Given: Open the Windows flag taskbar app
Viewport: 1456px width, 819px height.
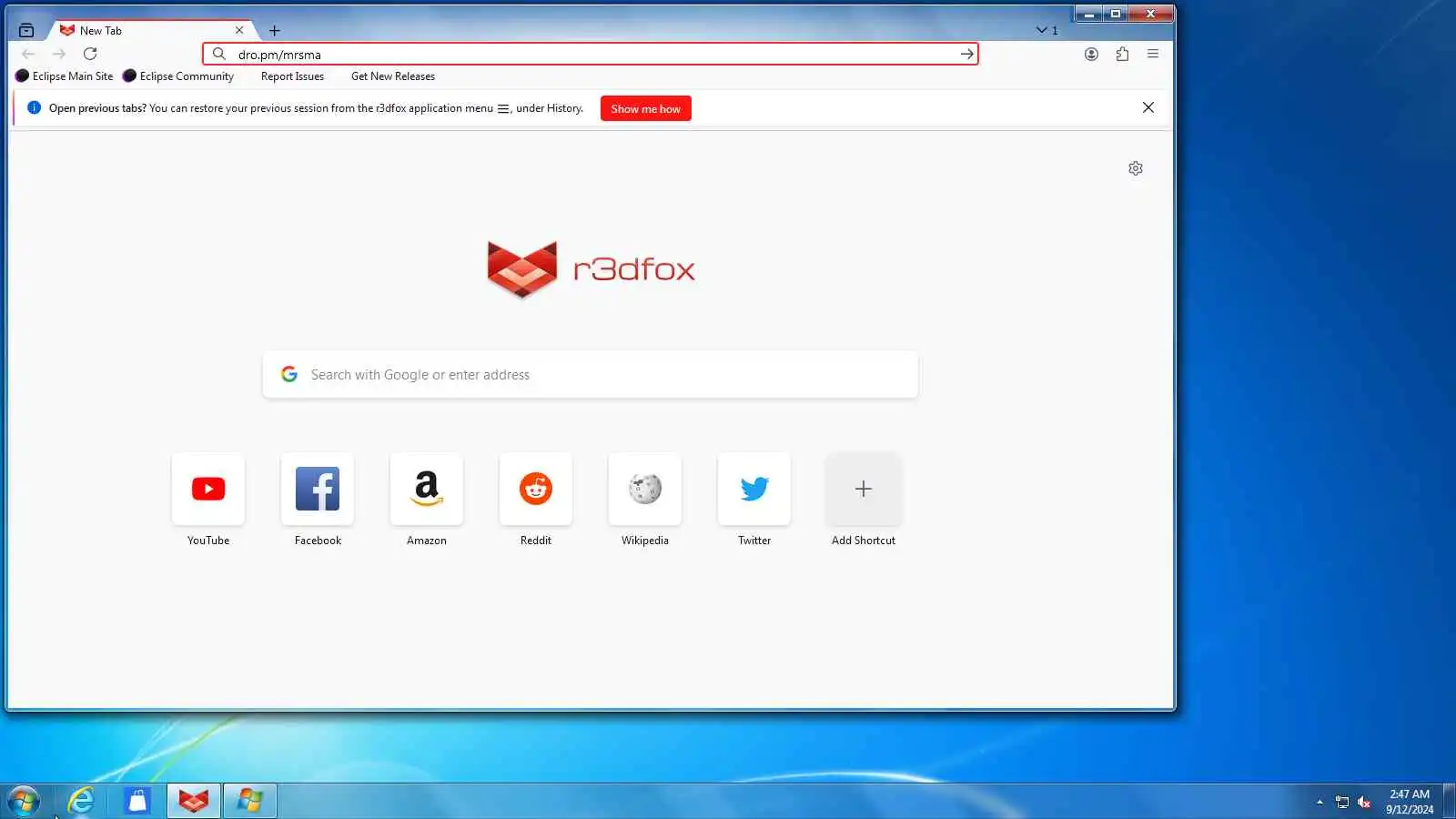Looking at the screenshot, I should 250,801.
